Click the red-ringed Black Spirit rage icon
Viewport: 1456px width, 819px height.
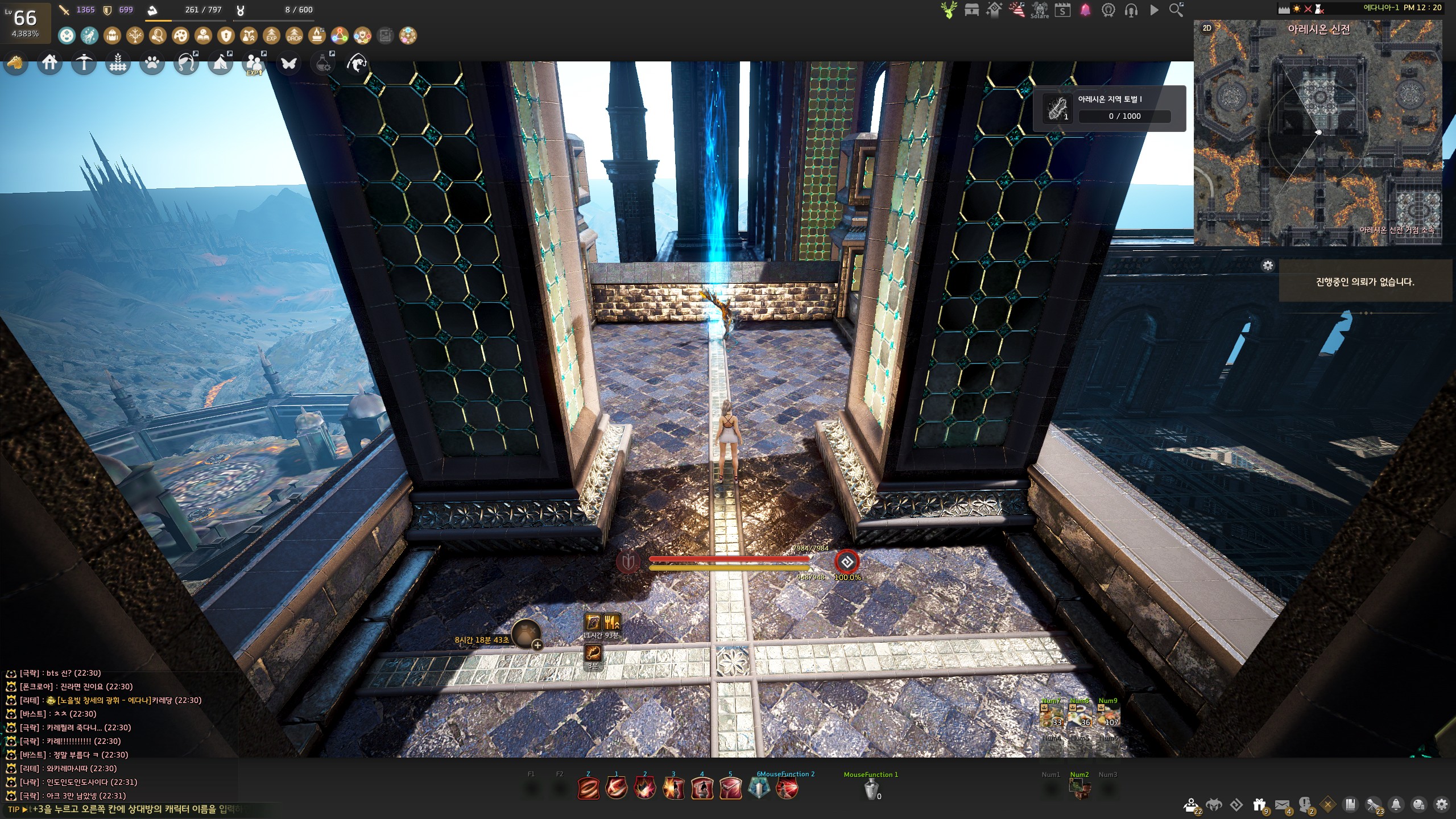[x=847, y=562]
